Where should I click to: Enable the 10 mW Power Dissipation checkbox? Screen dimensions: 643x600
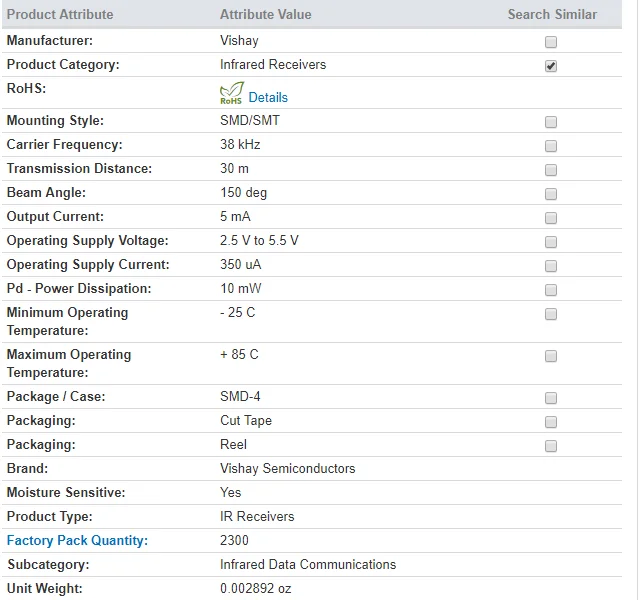[x=551, y=290]
